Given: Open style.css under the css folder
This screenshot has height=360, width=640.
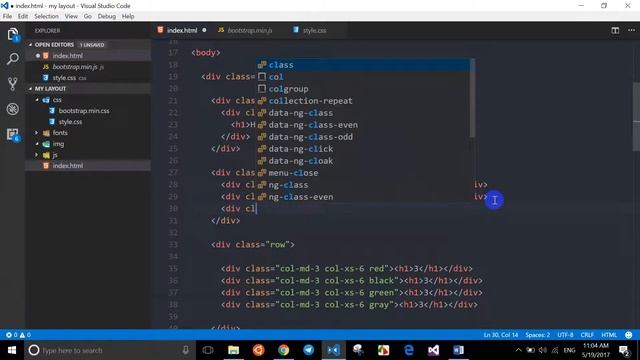Looking at the screenshot, I should (x=70, y=122).
